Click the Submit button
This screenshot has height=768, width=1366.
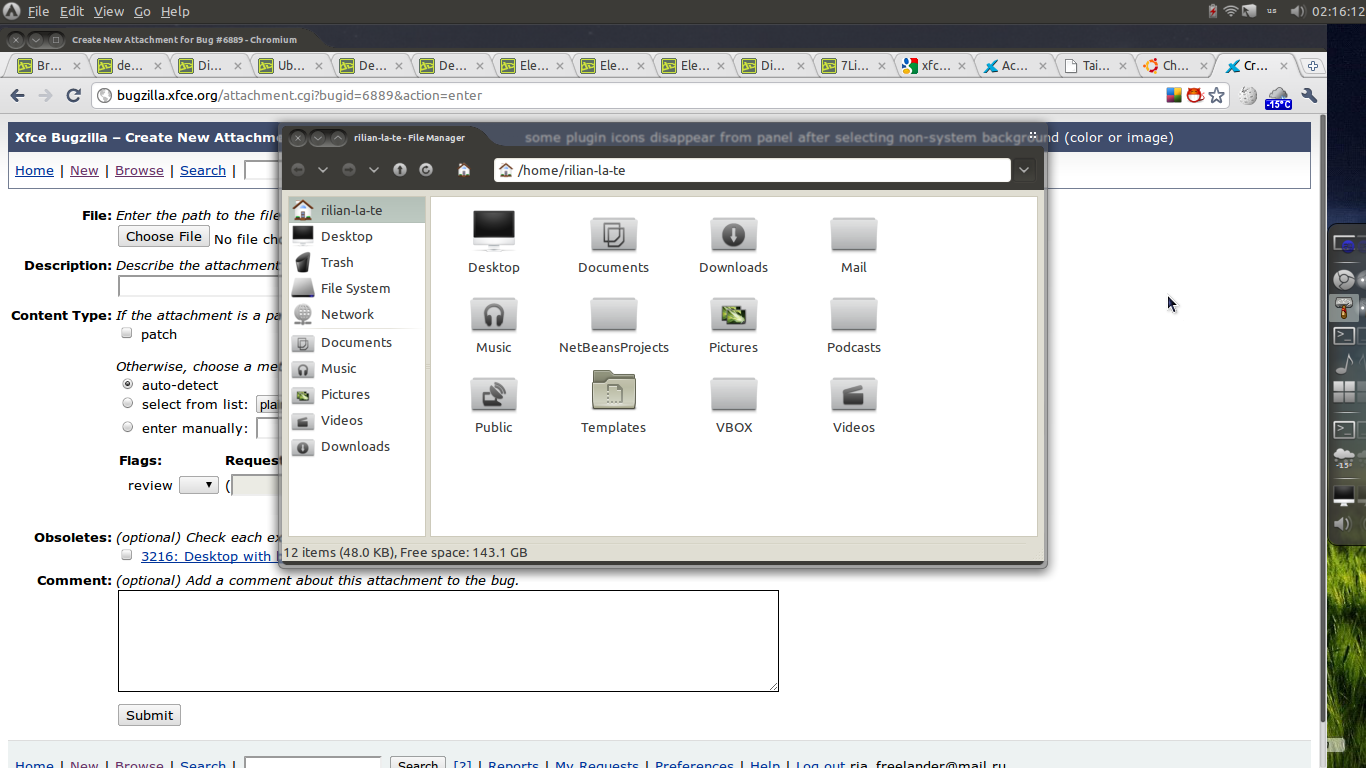pyautogui.click(x=149, y=715)
